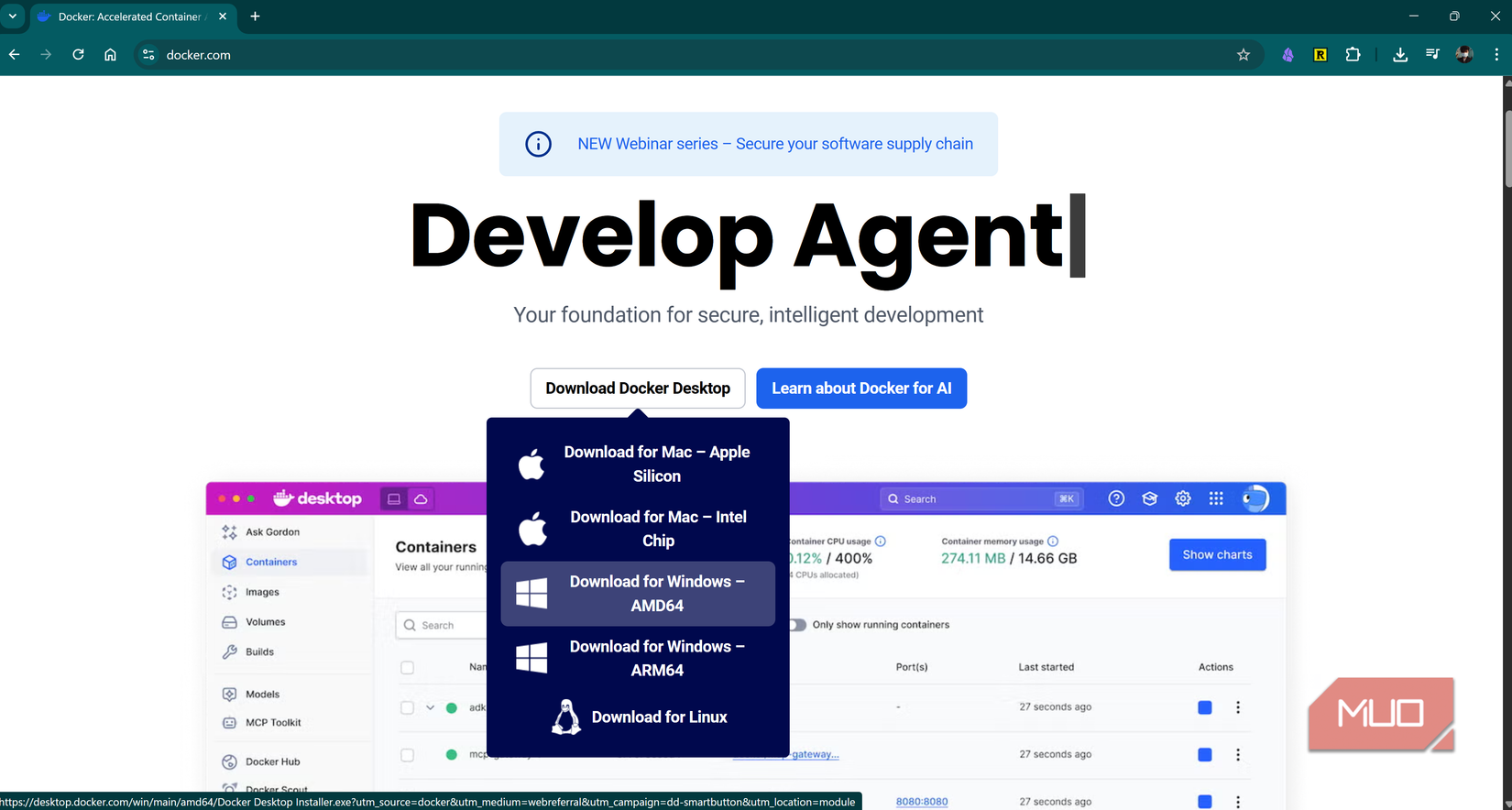The image size is (1512, 810).
Task: Click the 8080:8080 port link
Action: [x=922, y=802]
